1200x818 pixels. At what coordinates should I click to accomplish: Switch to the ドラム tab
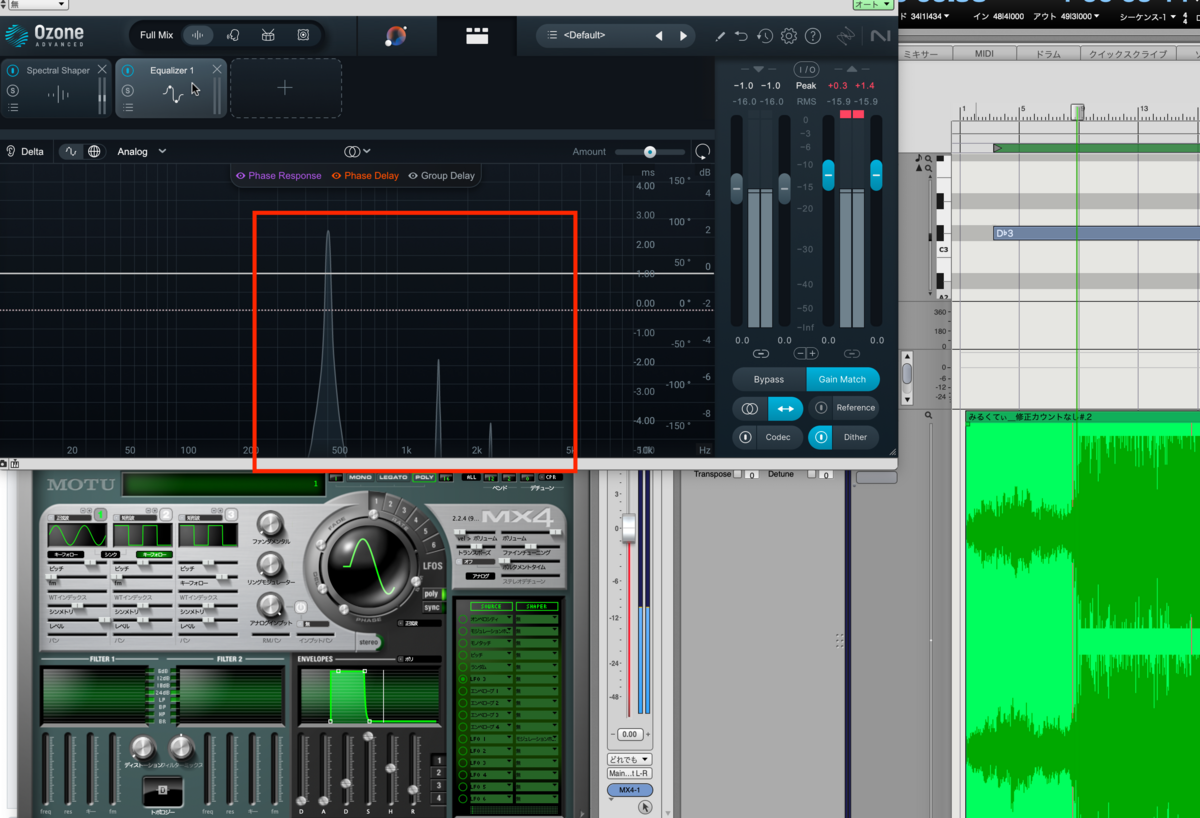1047,54
